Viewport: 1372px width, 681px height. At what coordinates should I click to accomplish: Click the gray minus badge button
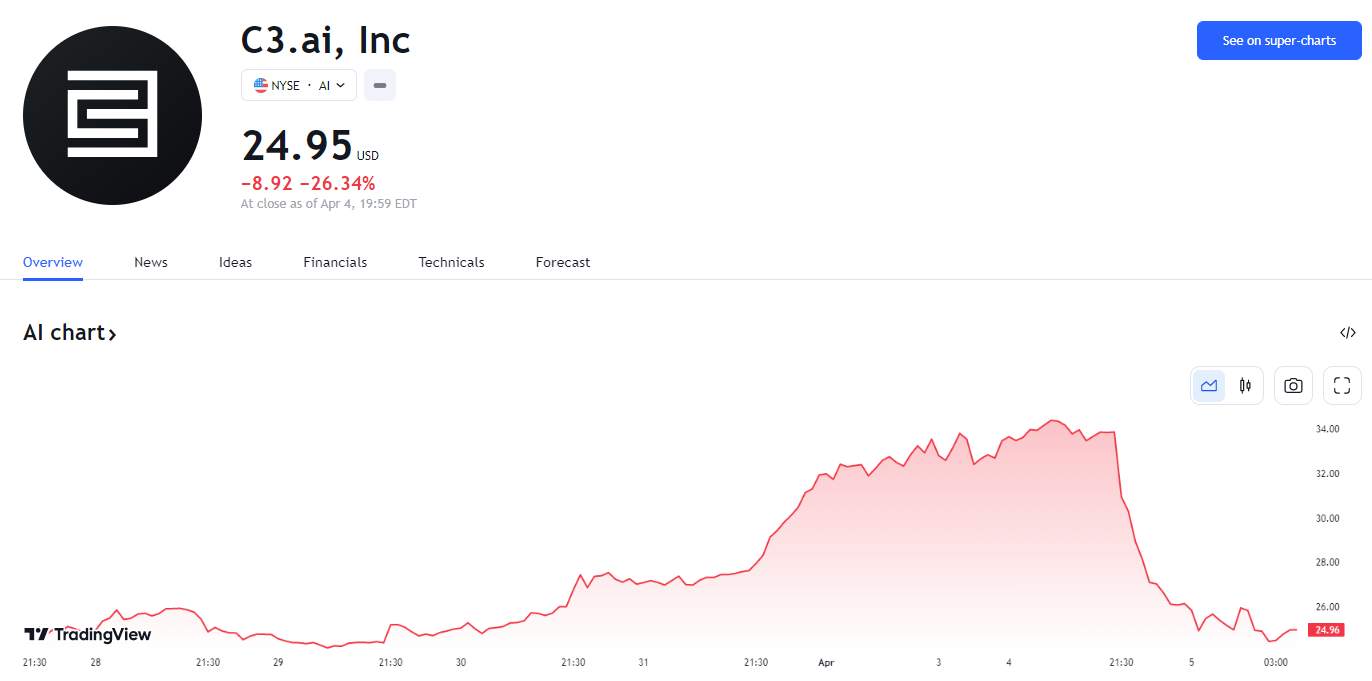coord(380,86)
